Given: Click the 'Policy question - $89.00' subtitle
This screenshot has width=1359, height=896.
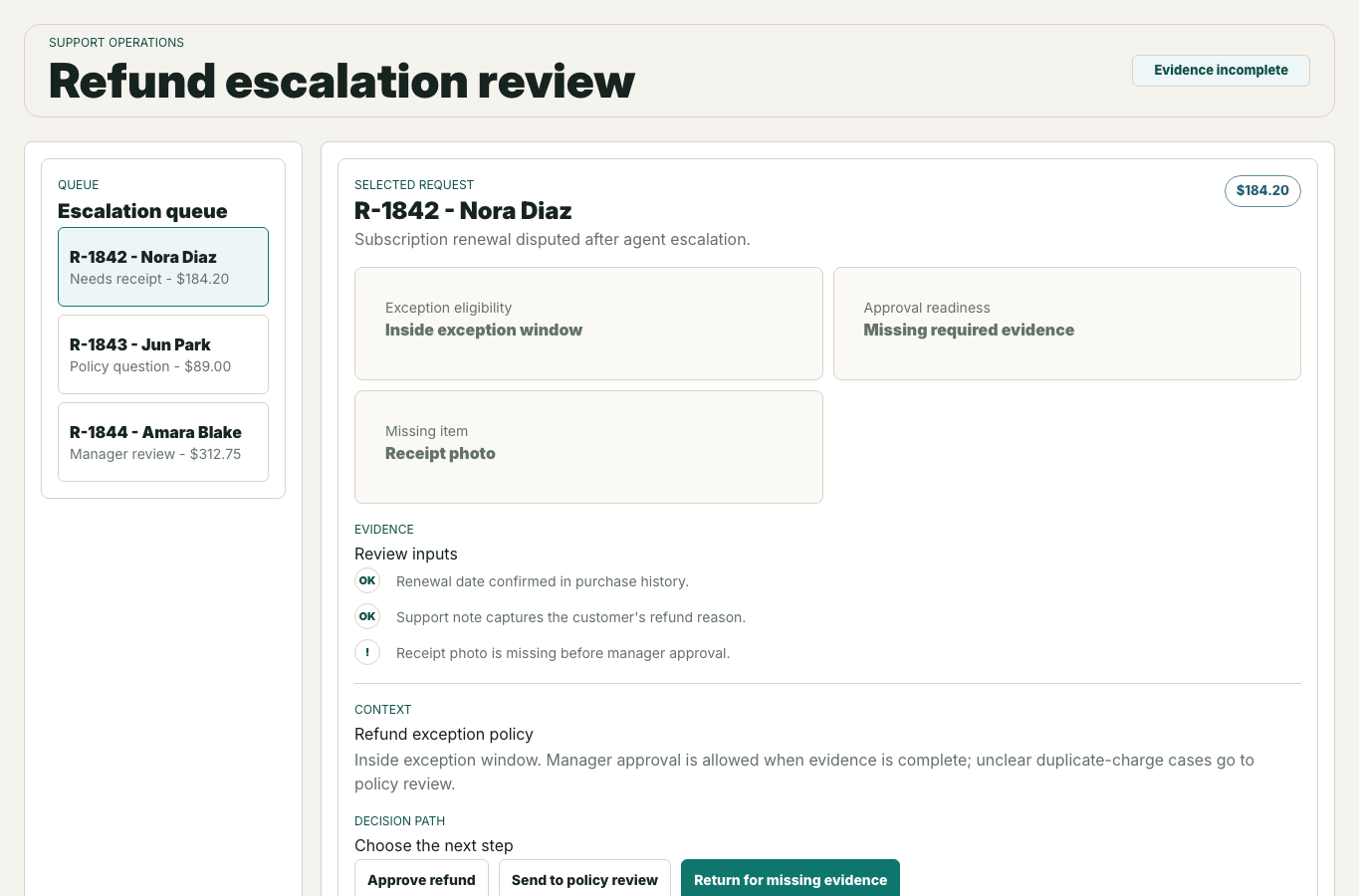Looking at the screenshot, I should (x=150, y=366).
